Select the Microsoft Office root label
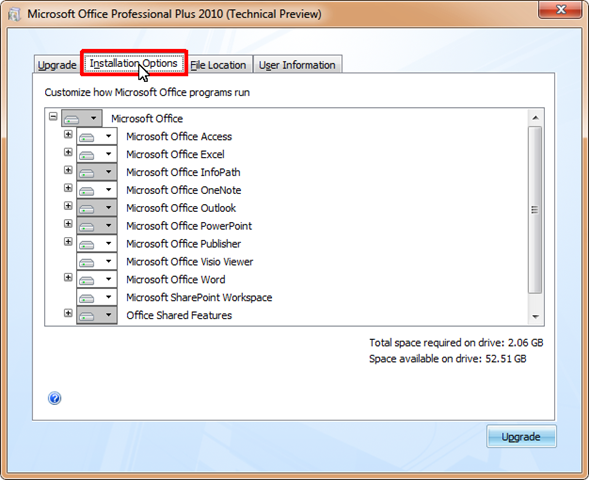 [x=147, y=119]
